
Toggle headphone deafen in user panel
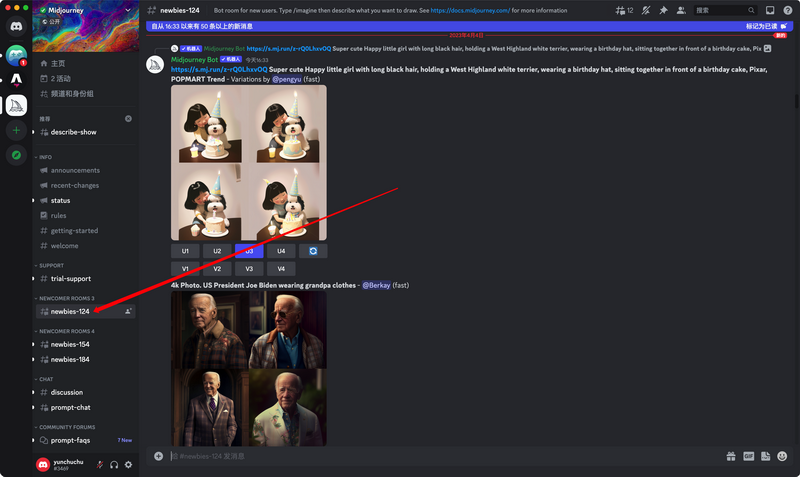pos(114,464)
